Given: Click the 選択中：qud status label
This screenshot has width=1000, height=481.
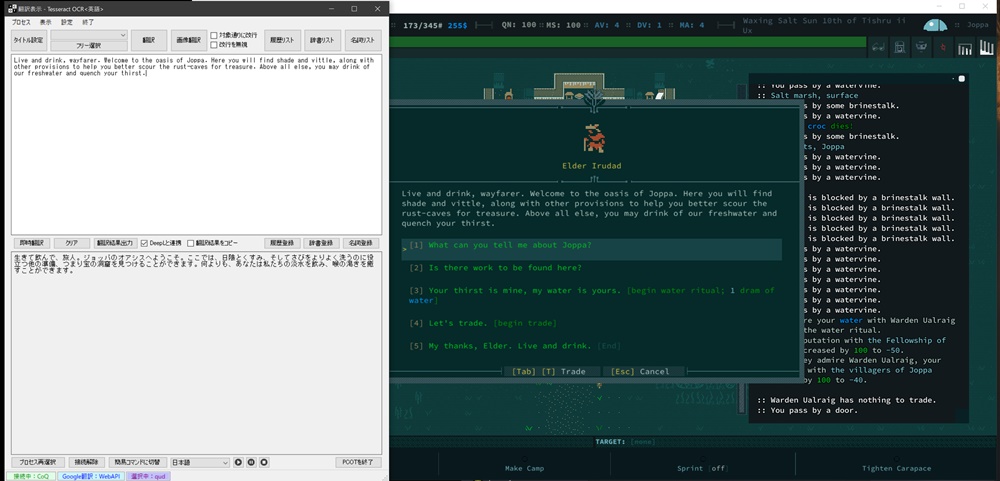Looking at the screenshot, I should 148,476.
